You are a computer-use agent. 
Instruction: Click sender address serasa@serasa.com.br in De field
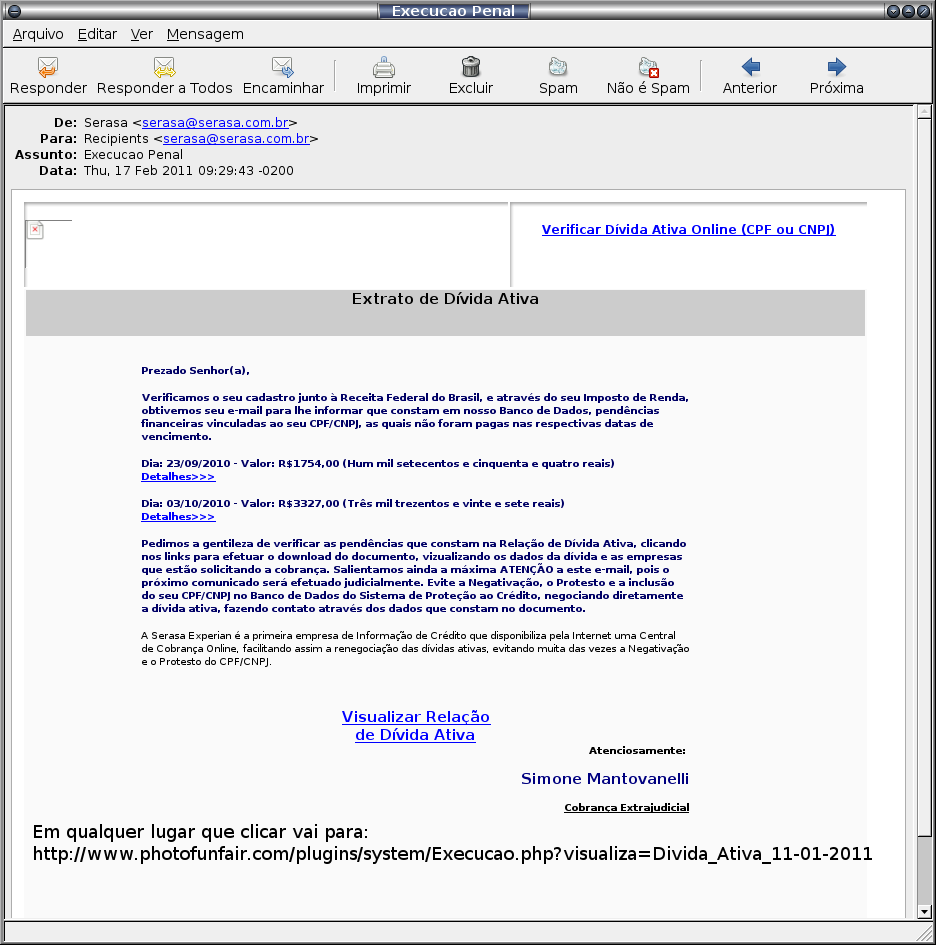(x=215, y=122)
